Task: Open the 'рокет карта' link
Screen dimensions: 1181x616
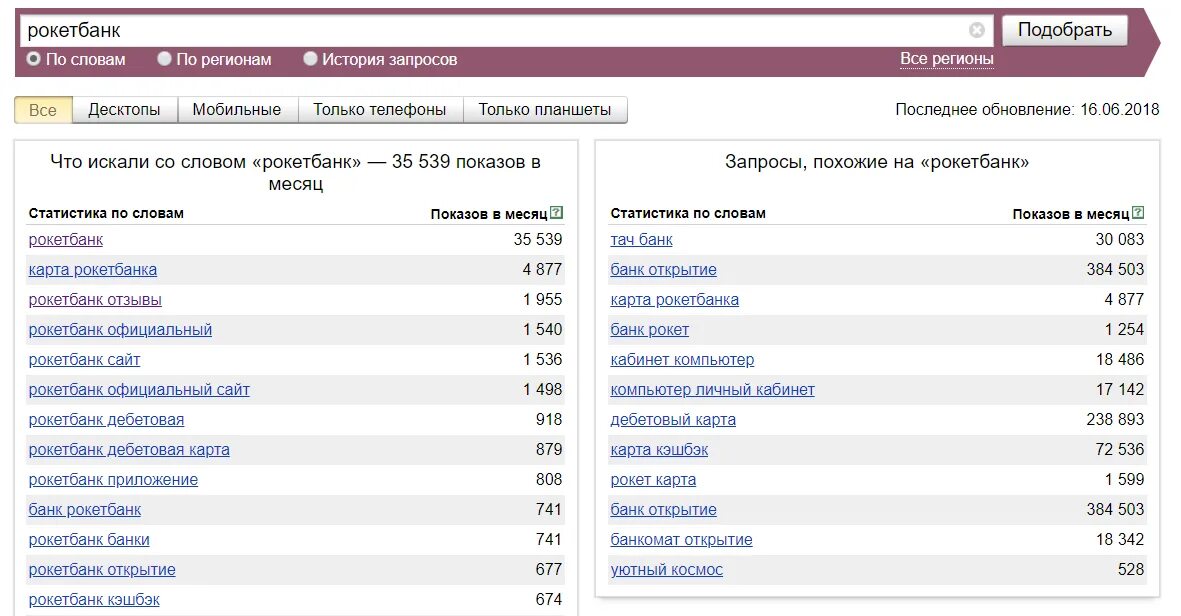Action: 653,480
